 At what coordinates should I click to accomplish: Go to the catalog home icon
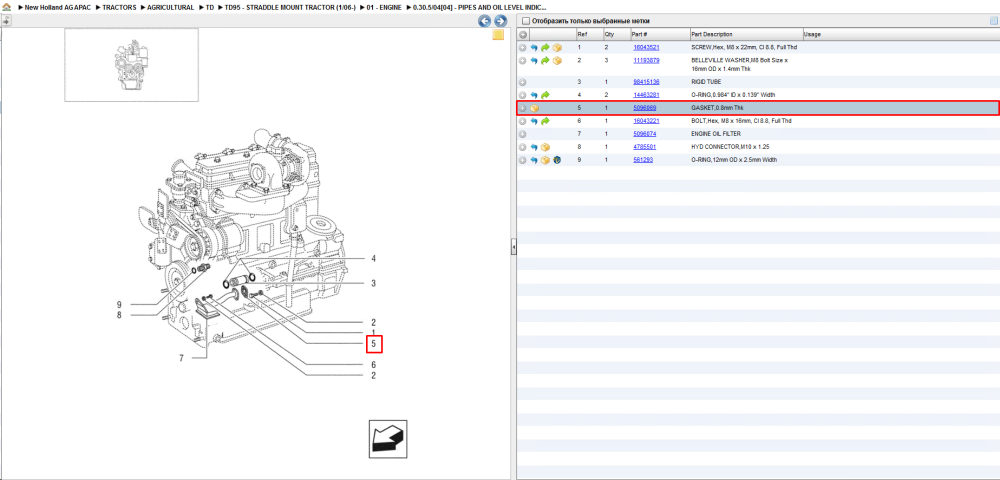coord(6,7)
